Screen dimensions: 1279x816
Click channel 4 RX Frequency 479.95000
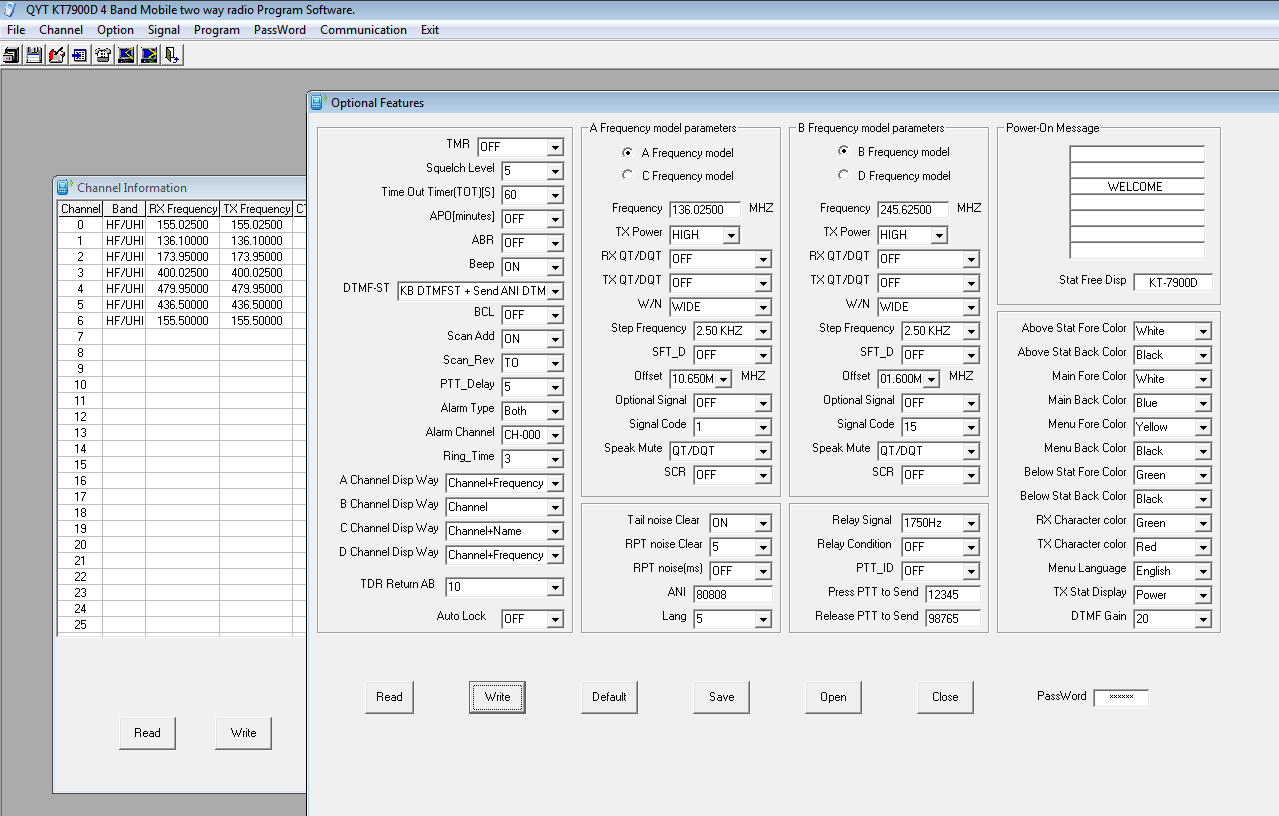[x=183, y=289]
